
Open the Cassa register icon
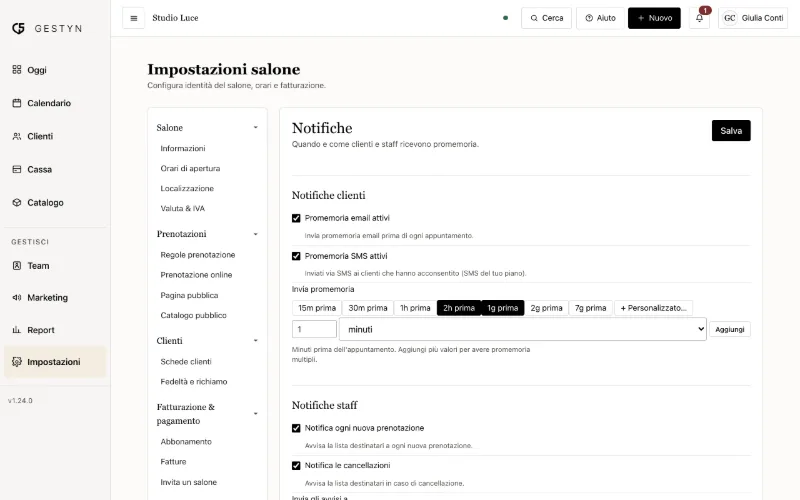coord(17,169)
